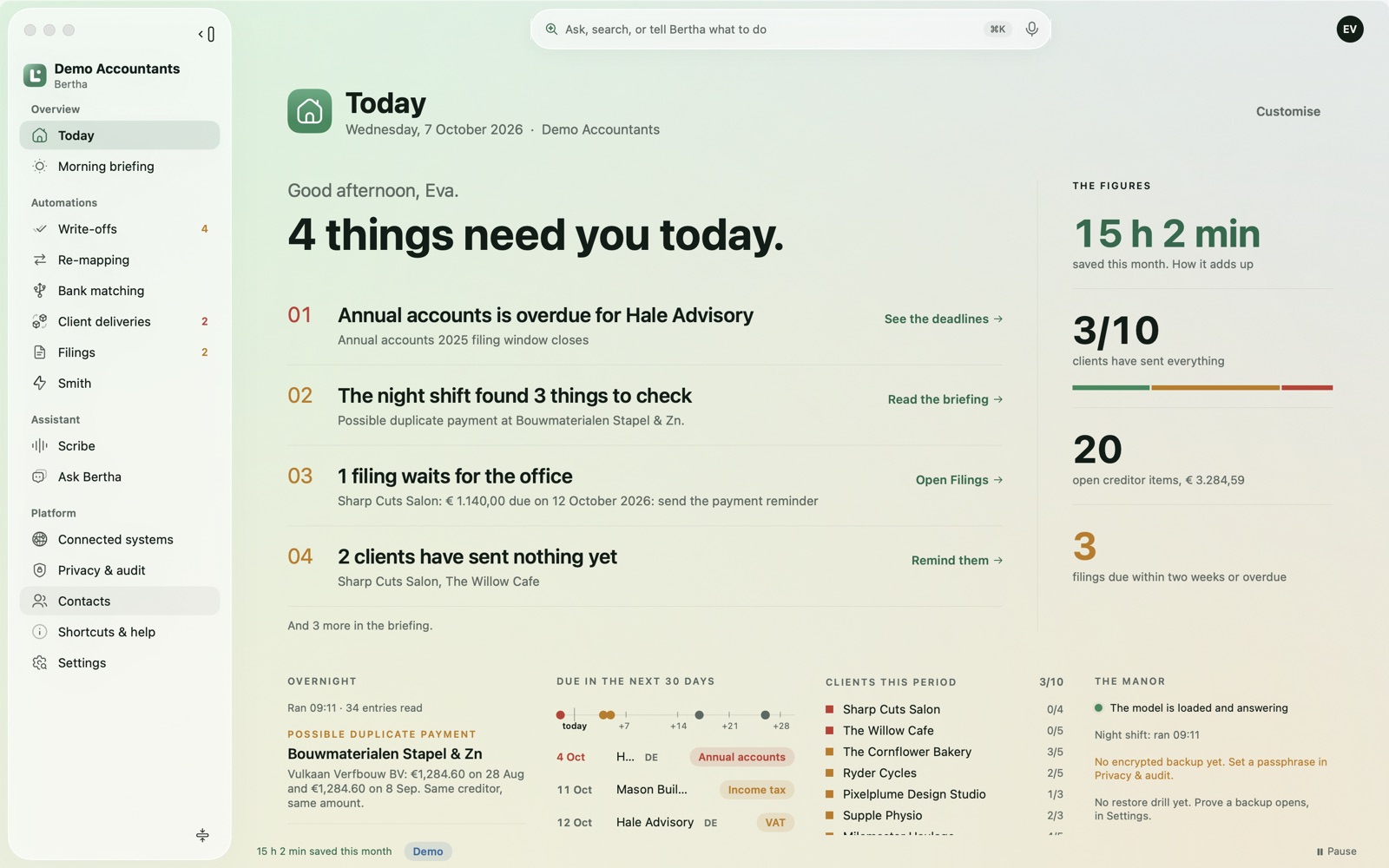The width and height of the screenshot is (1389, 868).
Task: Click the Filings document icon
Action: 40,352
